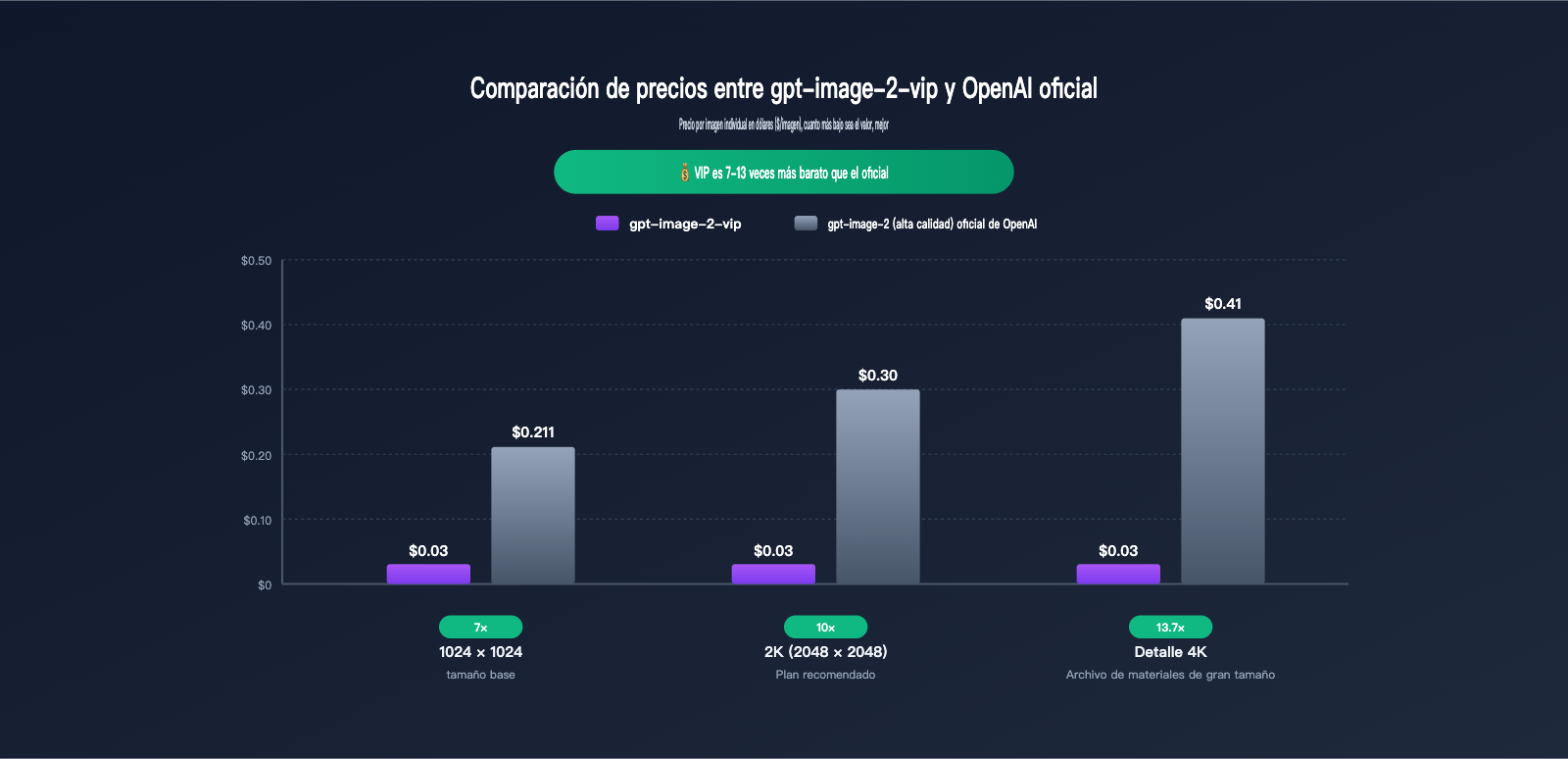Image resolution: width=1568 pixels, height=759 pixels.
Task: Click the Detalle 4K category label
Action: (1170, 652)
